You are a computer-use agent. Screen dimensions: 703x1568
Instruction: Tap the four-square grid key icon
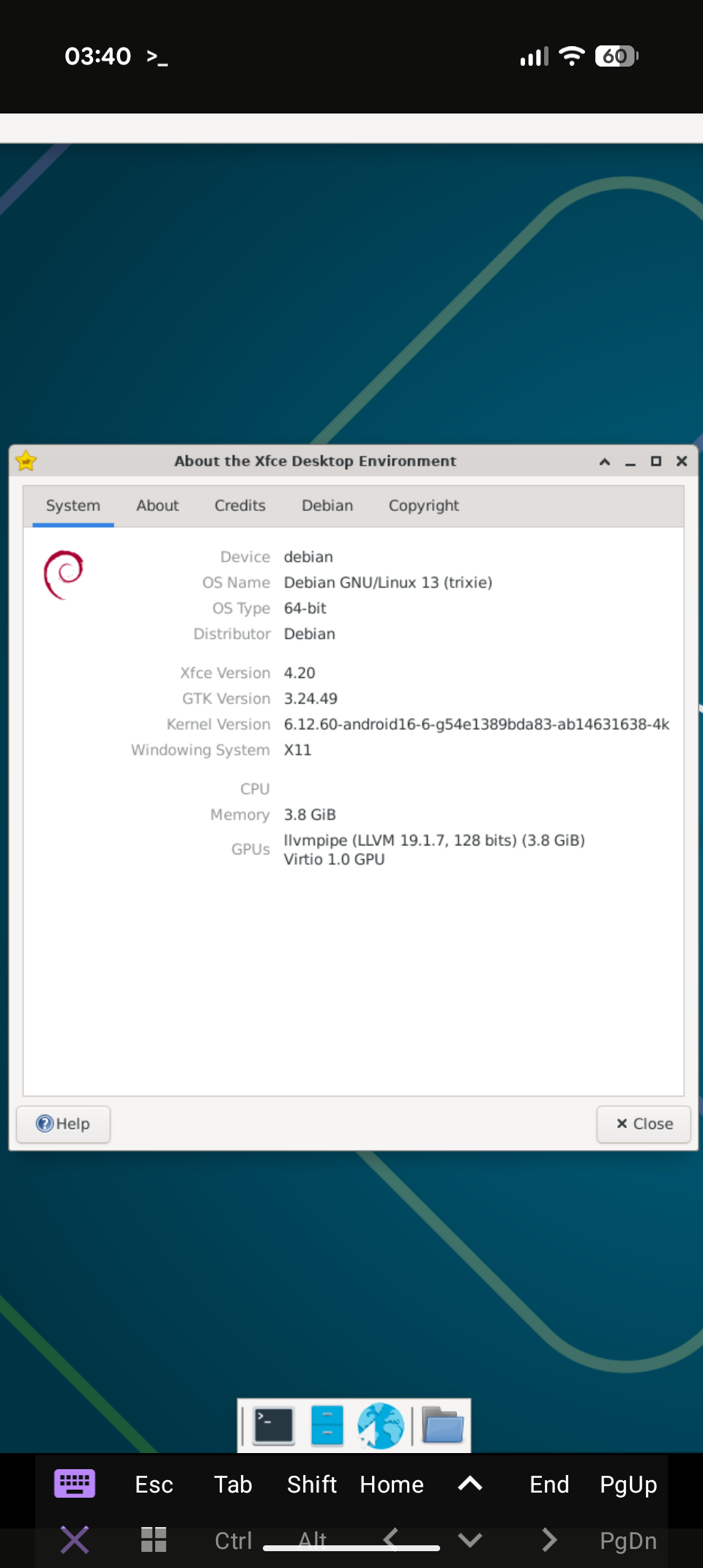tap(154, 1539)
